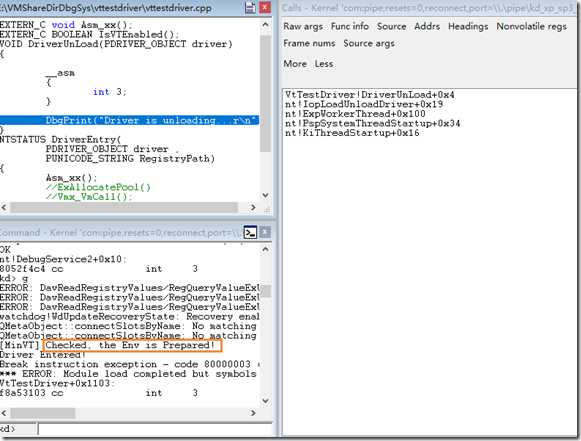Select nt!PspSystemThreadStartup+0x34 frame
This screenshot has height=441, width=581.
(x=372, y=124)
